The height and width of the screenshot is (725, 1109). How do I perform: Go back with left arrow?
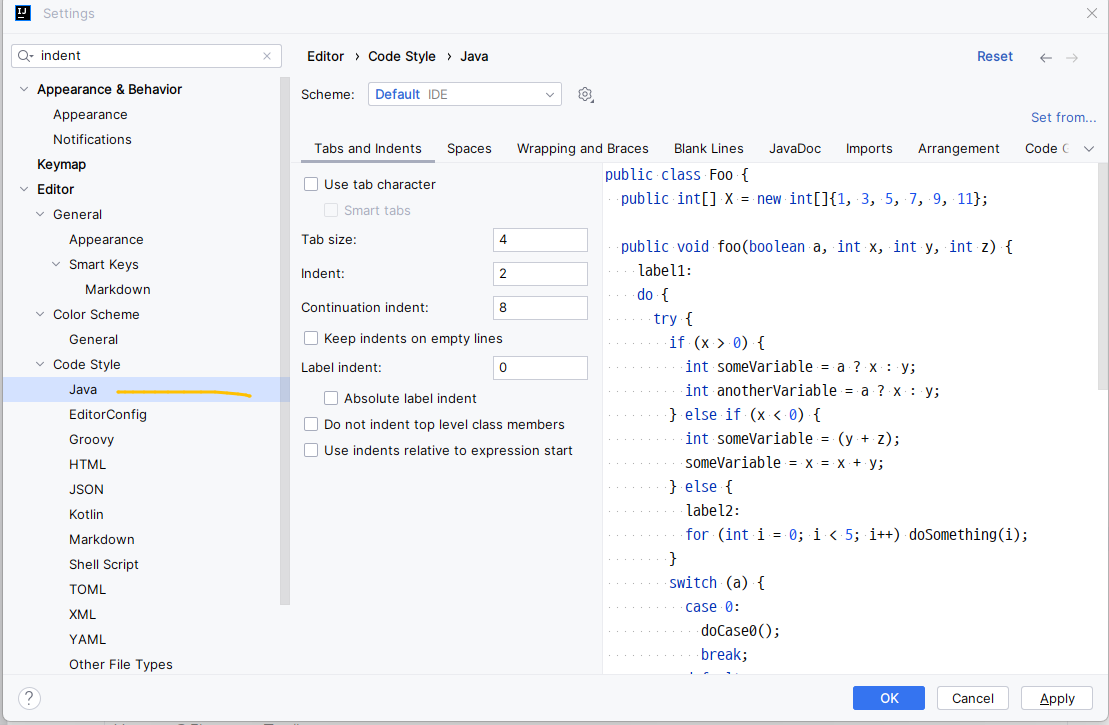click(1045, 57)
